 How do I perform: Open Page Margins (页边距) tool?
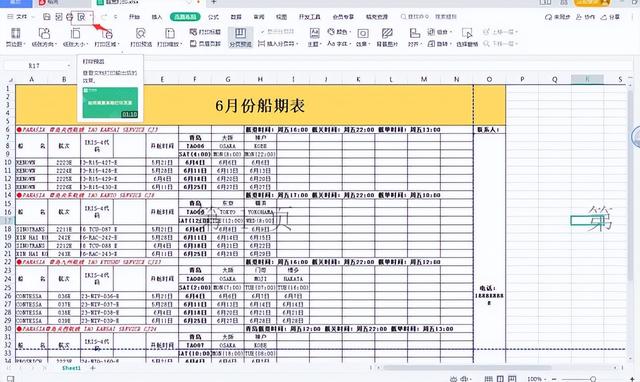point(16,38)
